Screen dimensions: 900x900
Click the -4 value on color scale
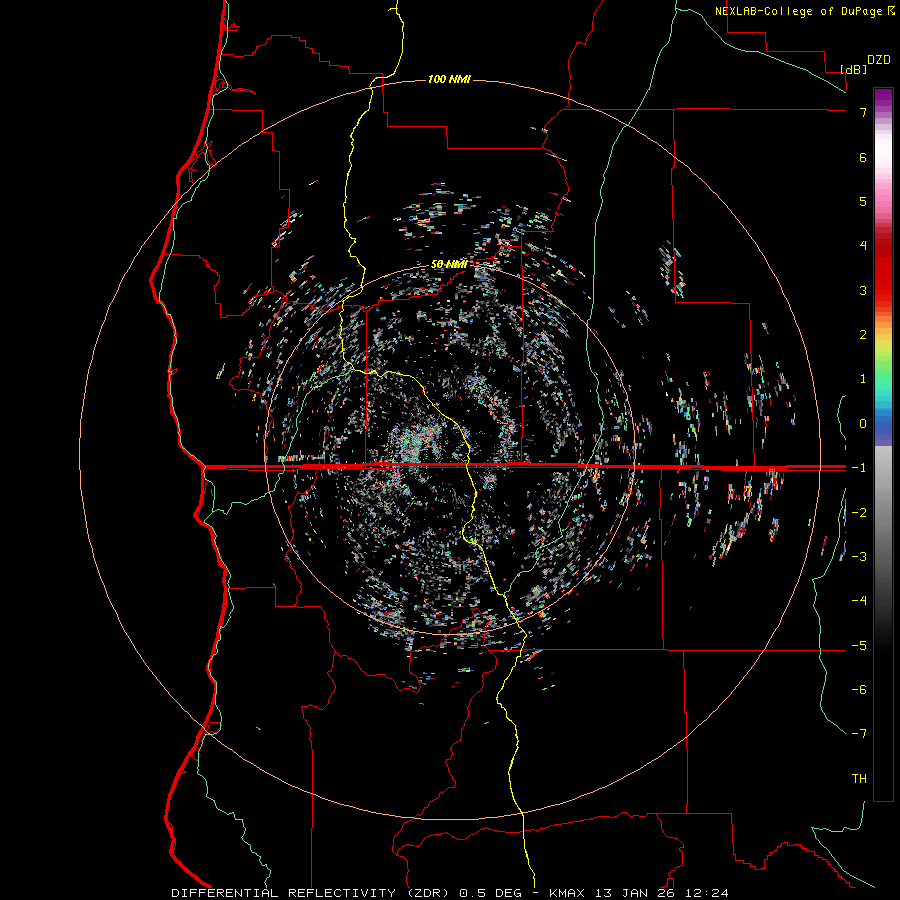point(859,601)
